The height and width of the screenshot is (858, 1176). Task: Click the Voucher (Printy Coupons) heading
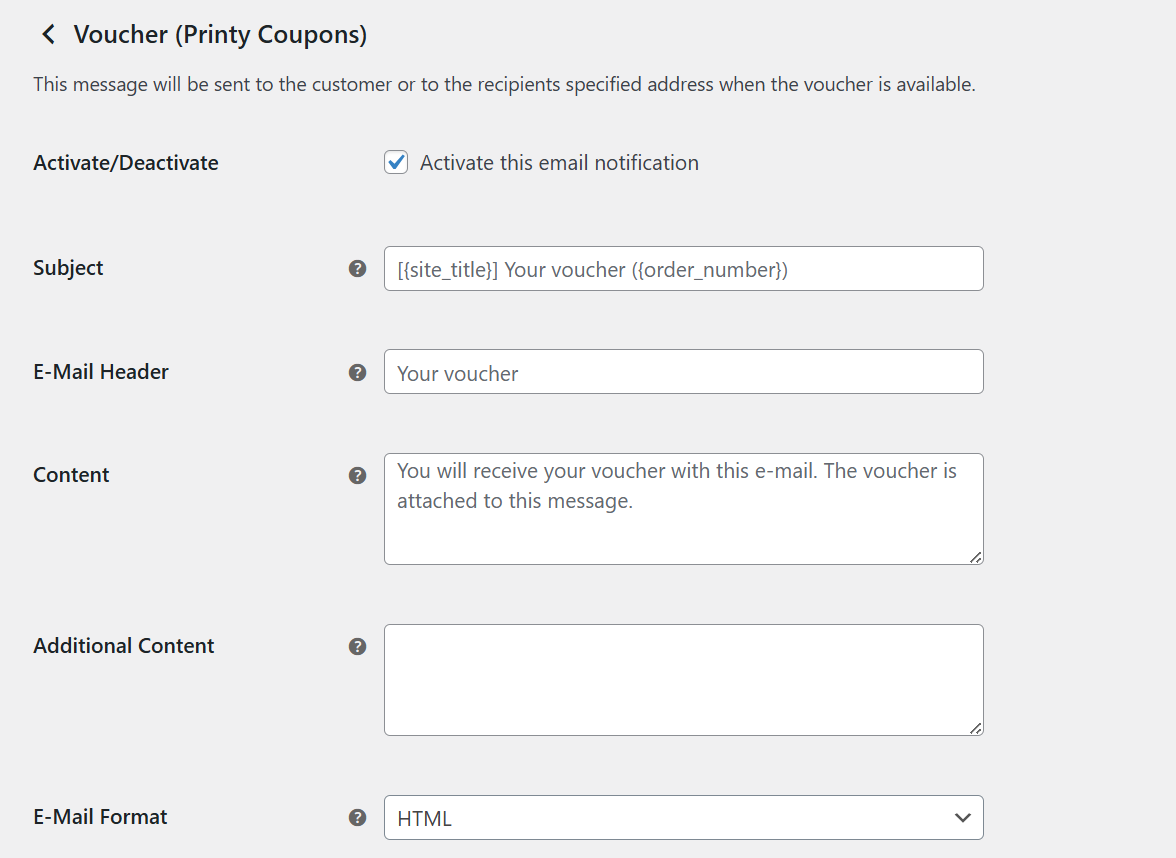coord(220,35)
